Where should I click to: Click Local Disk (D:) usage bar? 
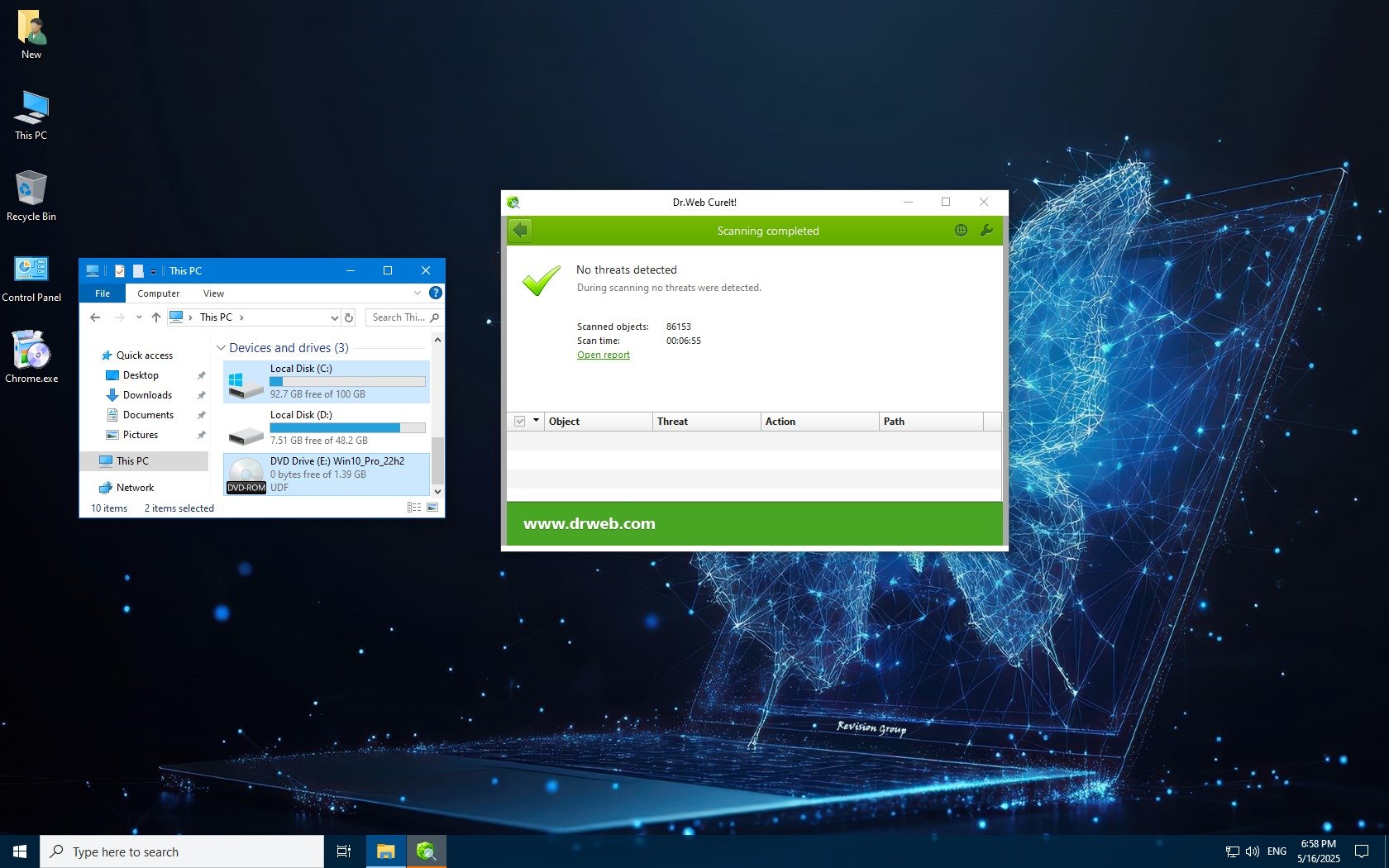348,428
